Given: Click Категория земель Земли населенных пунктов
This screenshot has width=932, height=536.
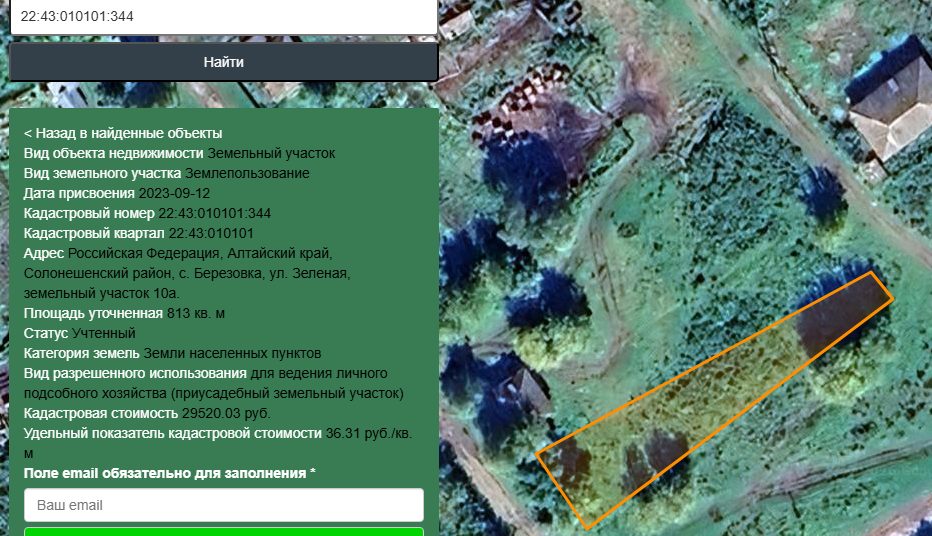Looking at the screenshot, I should click(x=172, y=353).
